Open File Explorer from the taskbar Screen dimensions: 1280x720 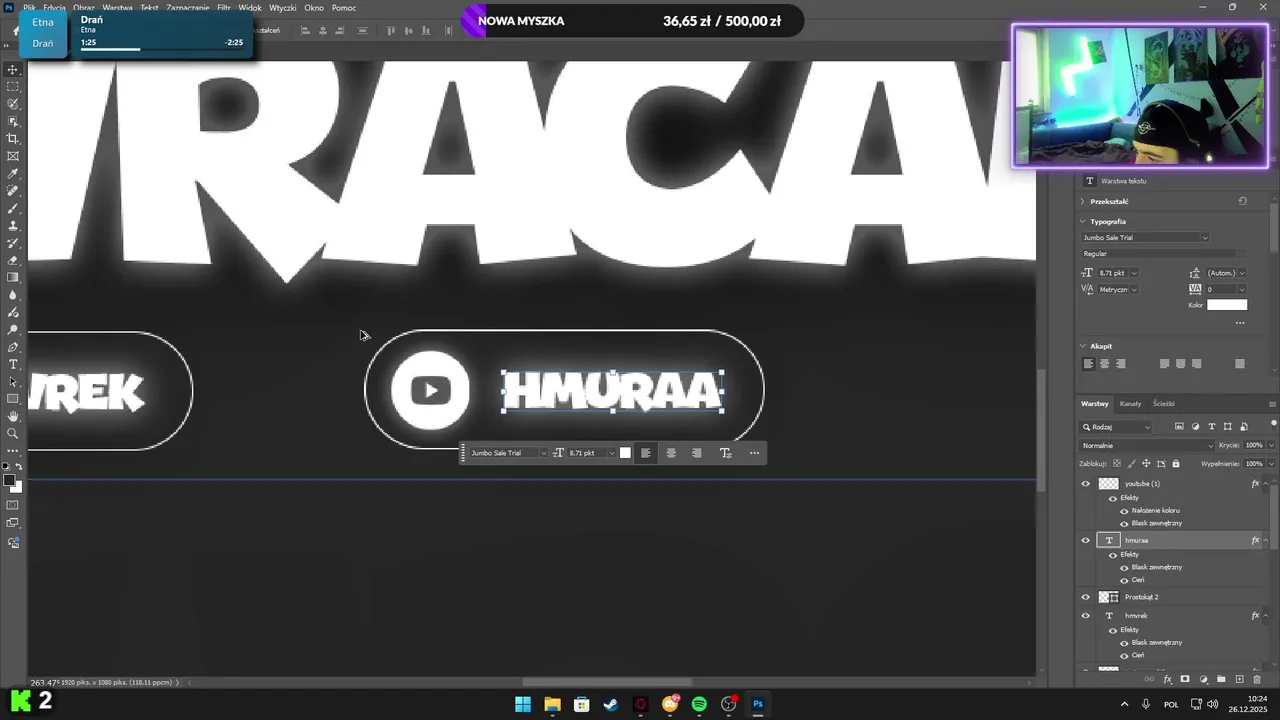[x=552, y=704]
